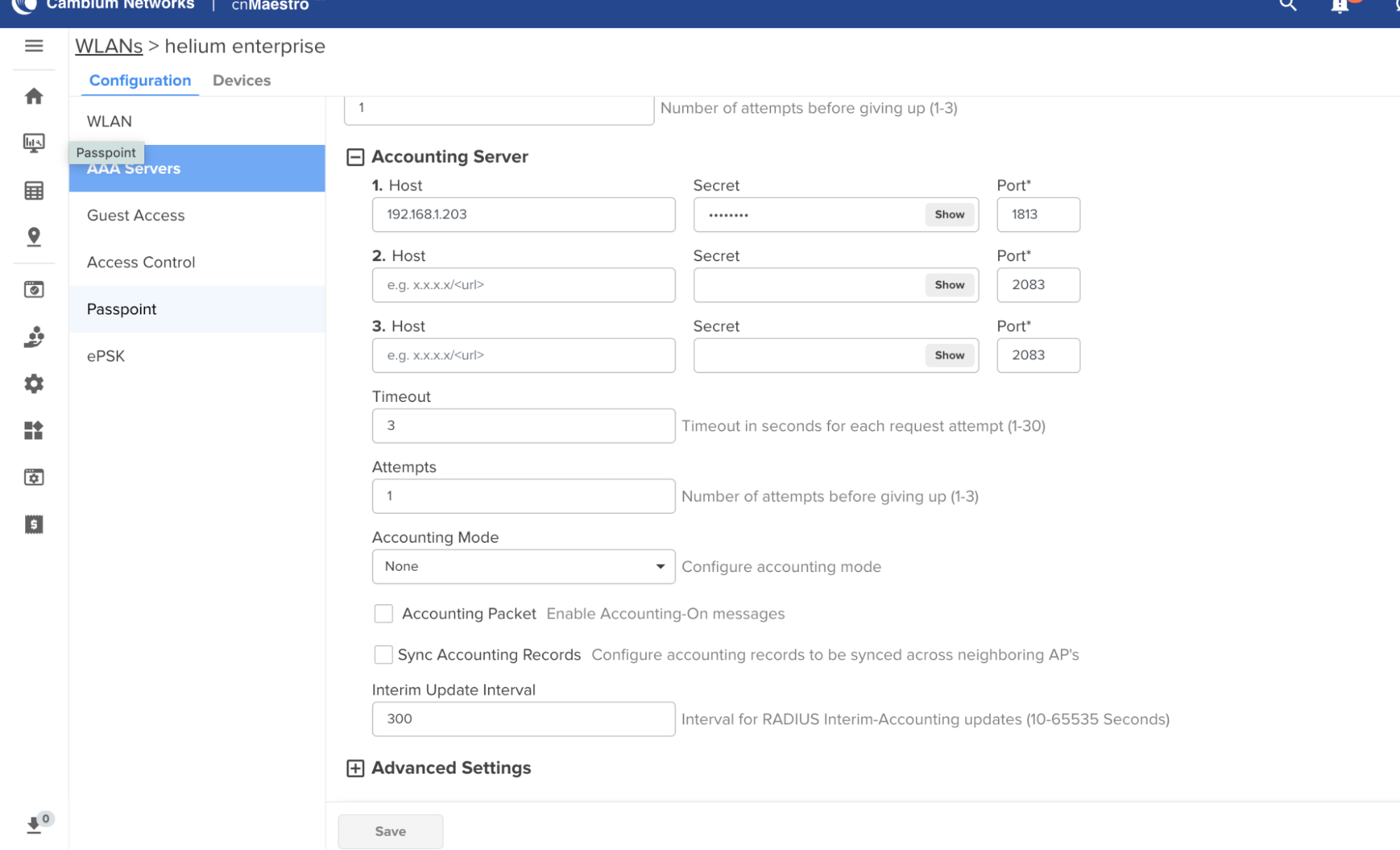Open the settings gear icon
The image size is (1400, 850).
tap(34, 384)
